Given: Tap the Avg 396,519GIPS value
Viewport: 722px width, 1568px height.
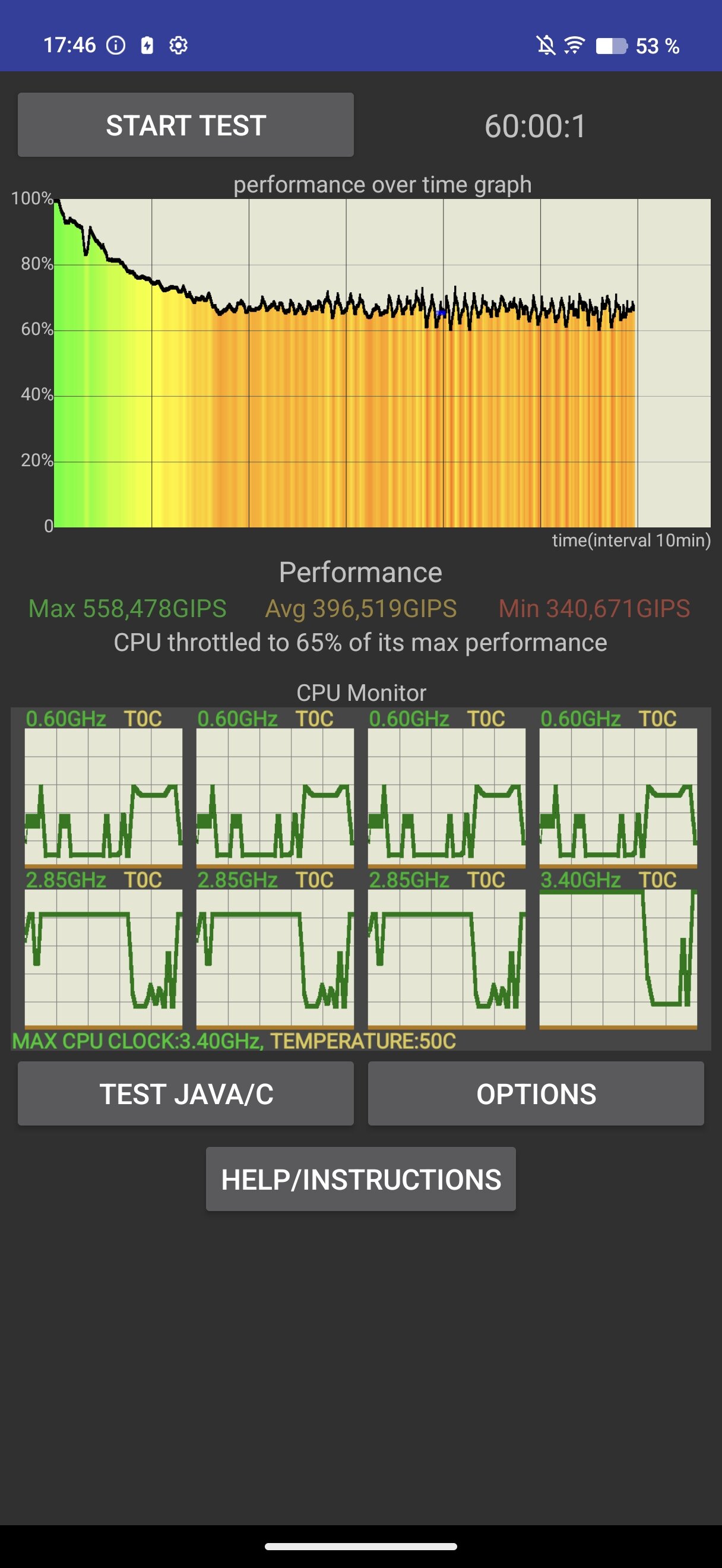Looking at the screenshot, I should click(x=360, y=609).
